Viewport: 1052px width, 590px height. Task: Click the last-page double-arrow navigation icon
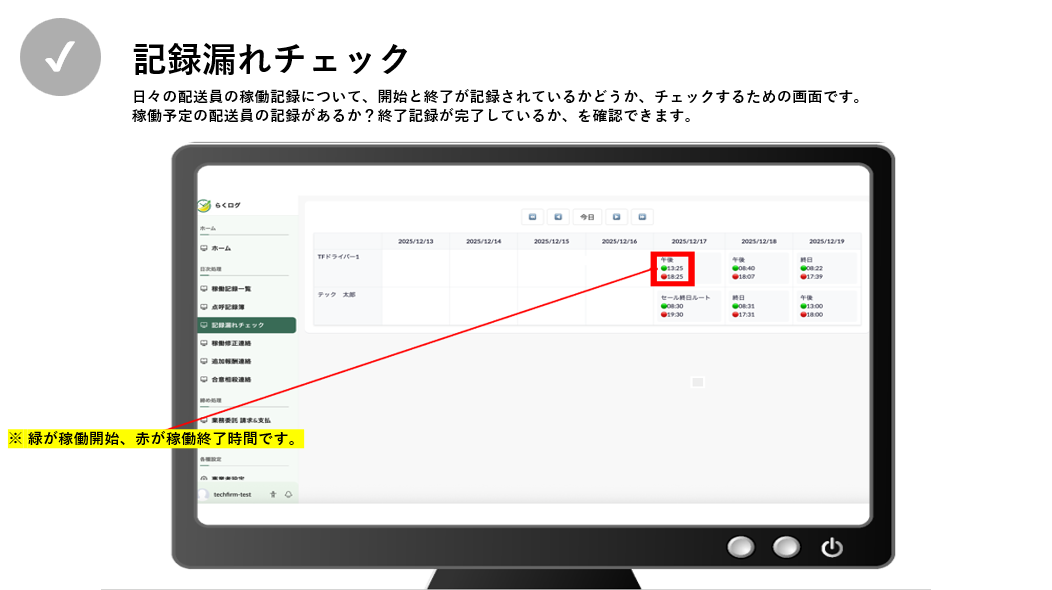point(643,216)
